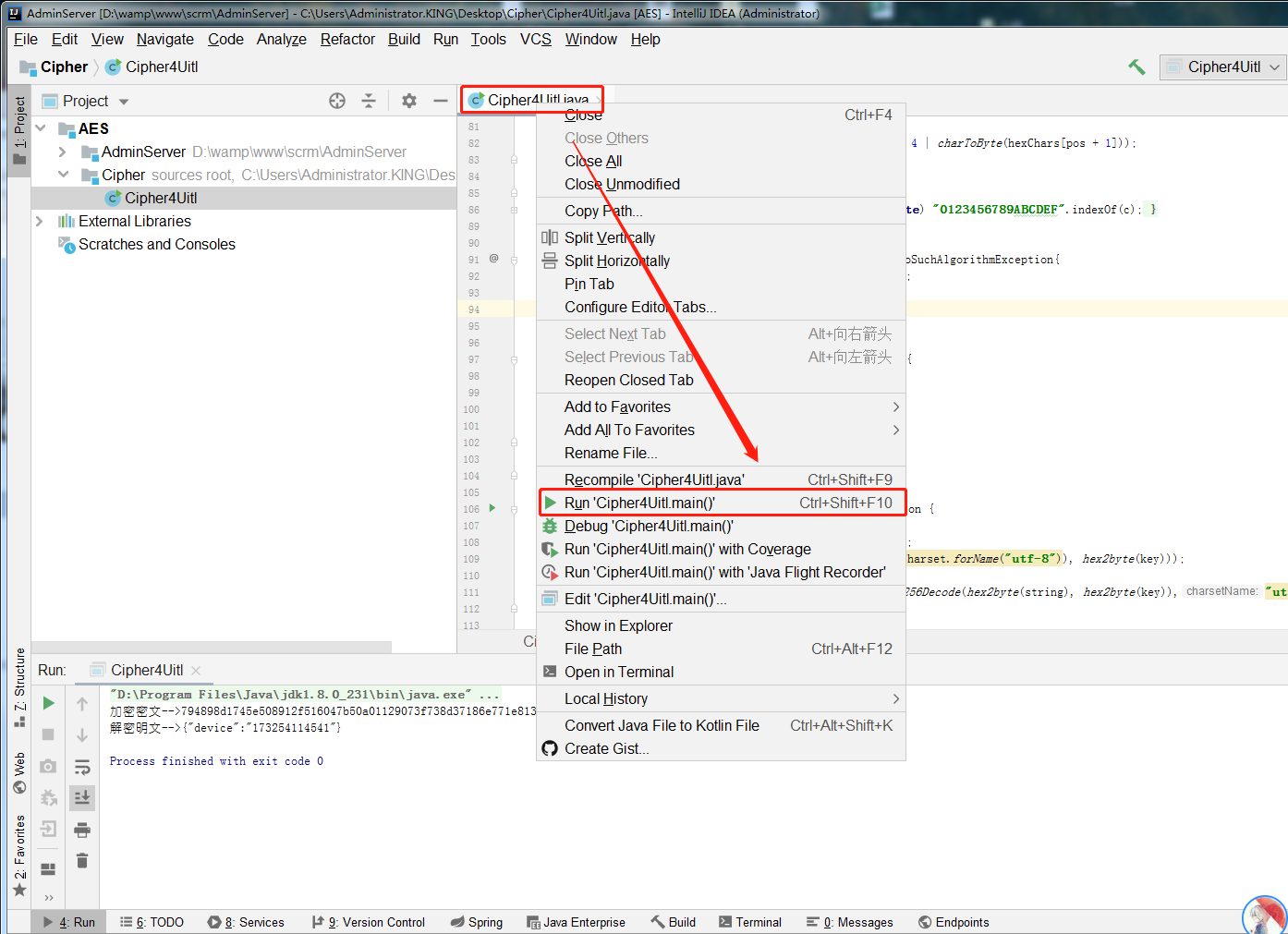Screen dimensions: 1288x934
Task: Open the 2: Favorites side tool window
Action: pyautogui.click(x=18, y=855)
